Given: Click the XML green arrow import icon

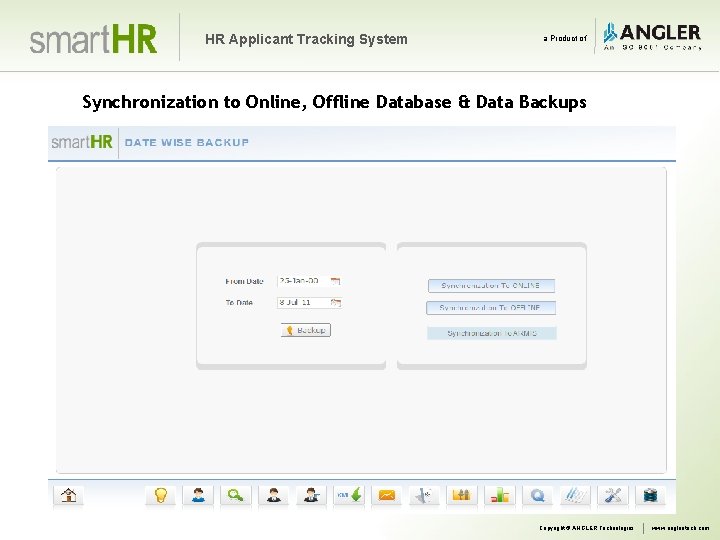Looking at the screenshot, I should (349, 496).
